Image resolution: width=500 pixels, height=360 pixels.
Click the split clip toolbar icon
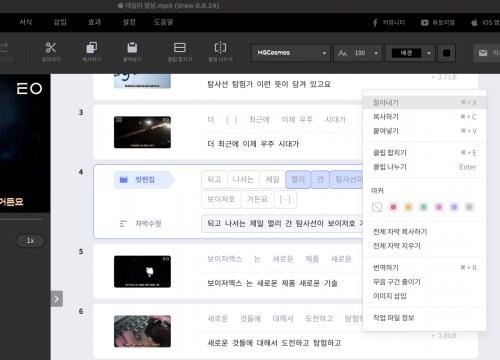point(220,48)
